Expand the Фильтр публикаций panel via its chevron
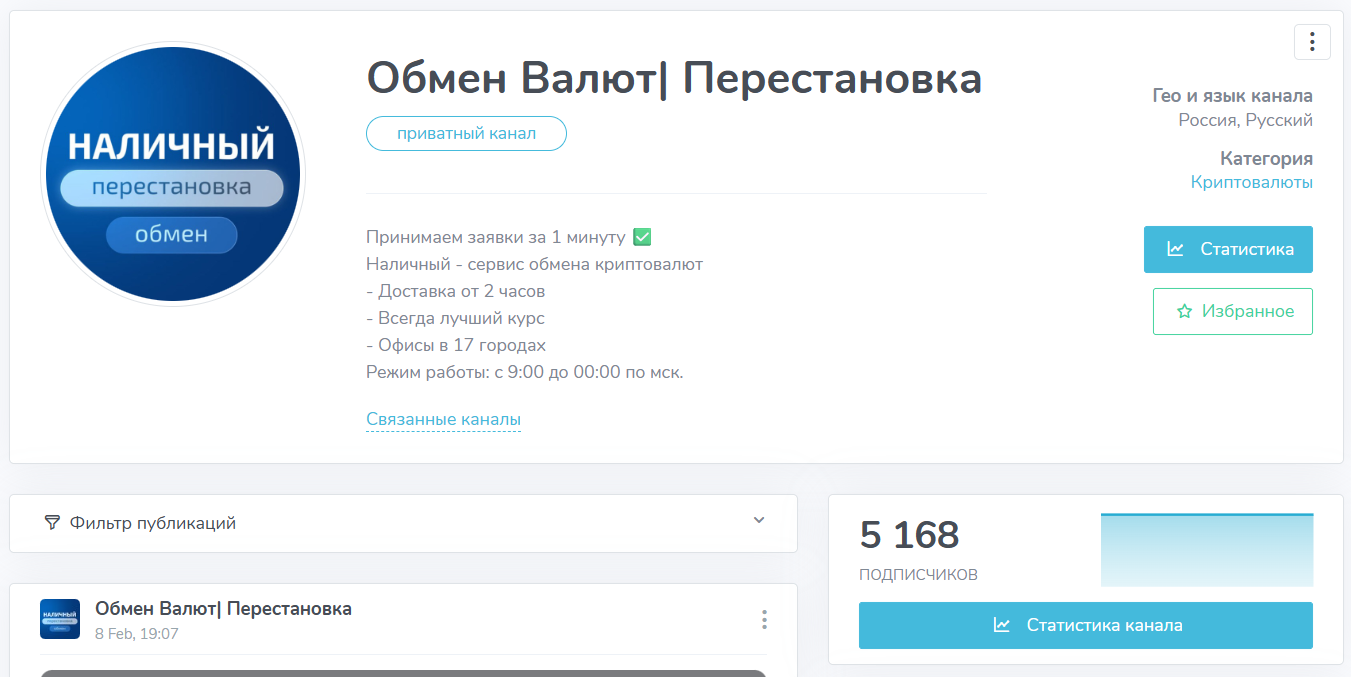The height and width of the screenshot is (677, 1351). pyautogui.click(x=759, y=522)
